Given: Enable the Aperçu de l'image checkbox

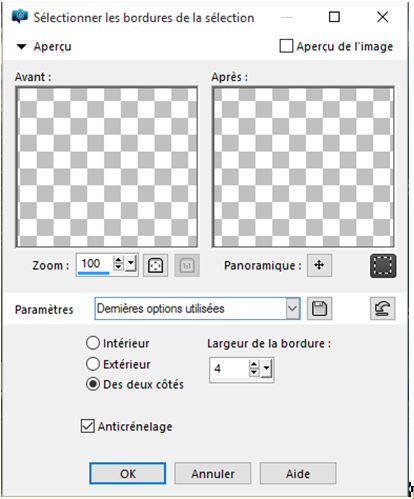Looking at the screenshot, I should [286, 46].
